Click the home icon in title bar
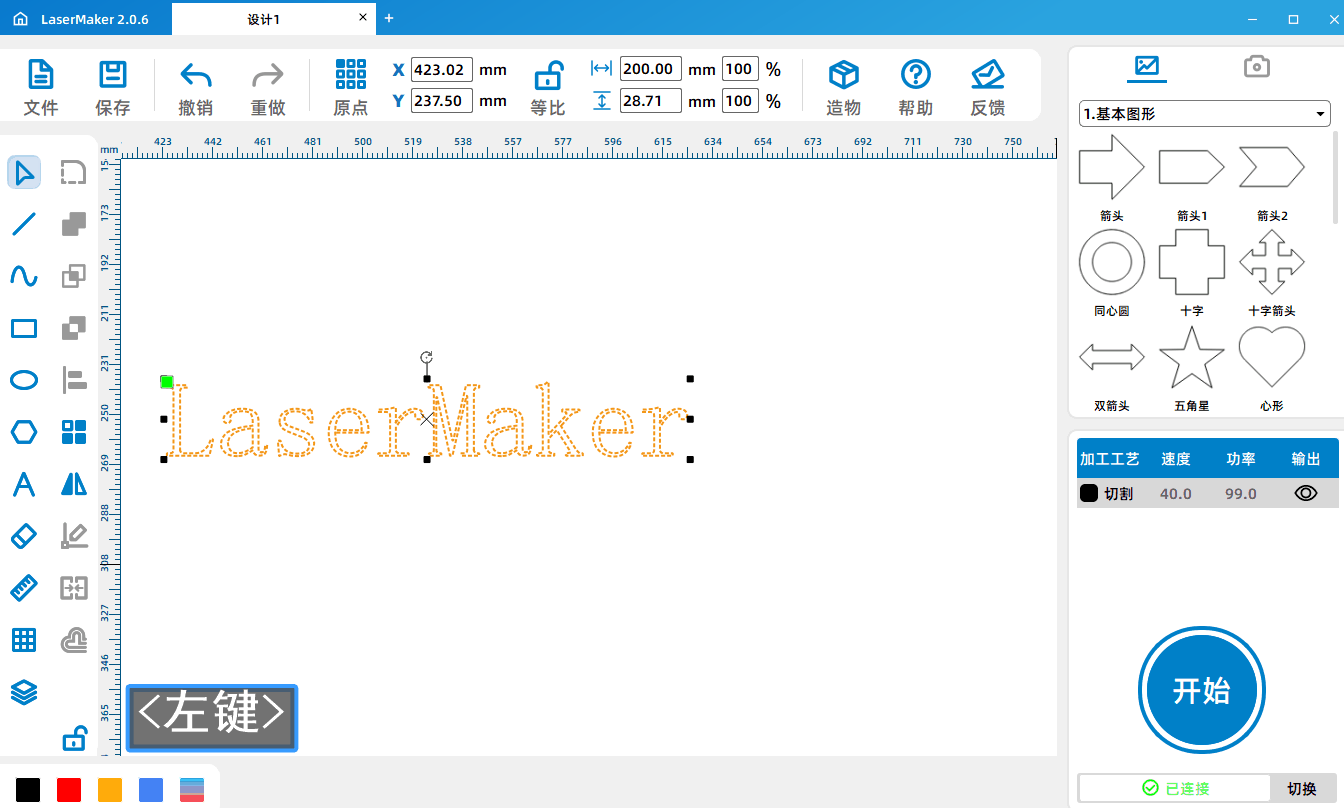Image resolution: width=1344 pixels, height=808 pixels. coord(20,19)
